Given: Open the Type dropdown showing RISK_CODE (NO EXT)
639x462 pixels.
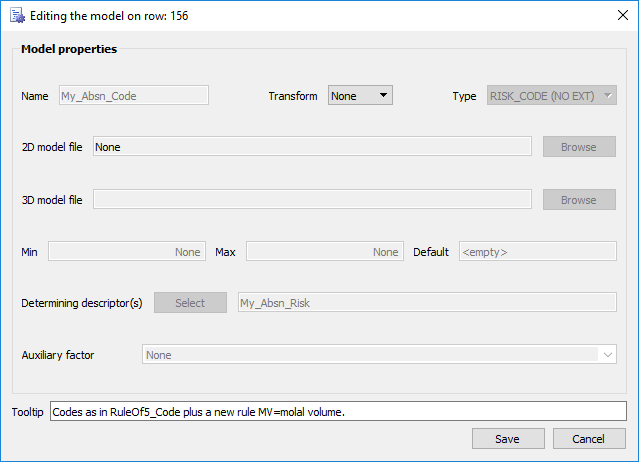Looking at the screenshot, I should [551, 95].
